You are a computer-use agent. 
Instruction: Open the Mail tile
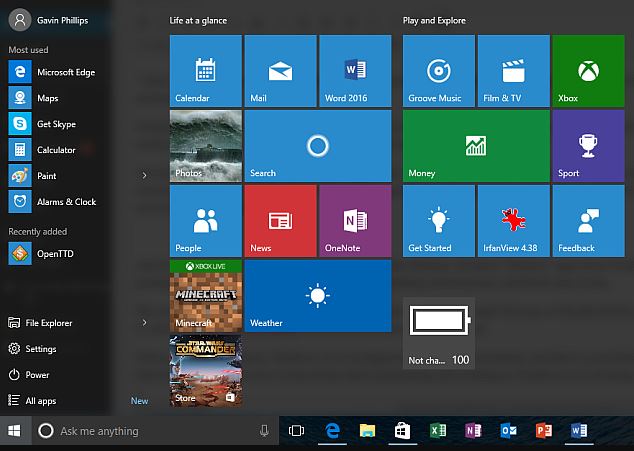(280, 71)
